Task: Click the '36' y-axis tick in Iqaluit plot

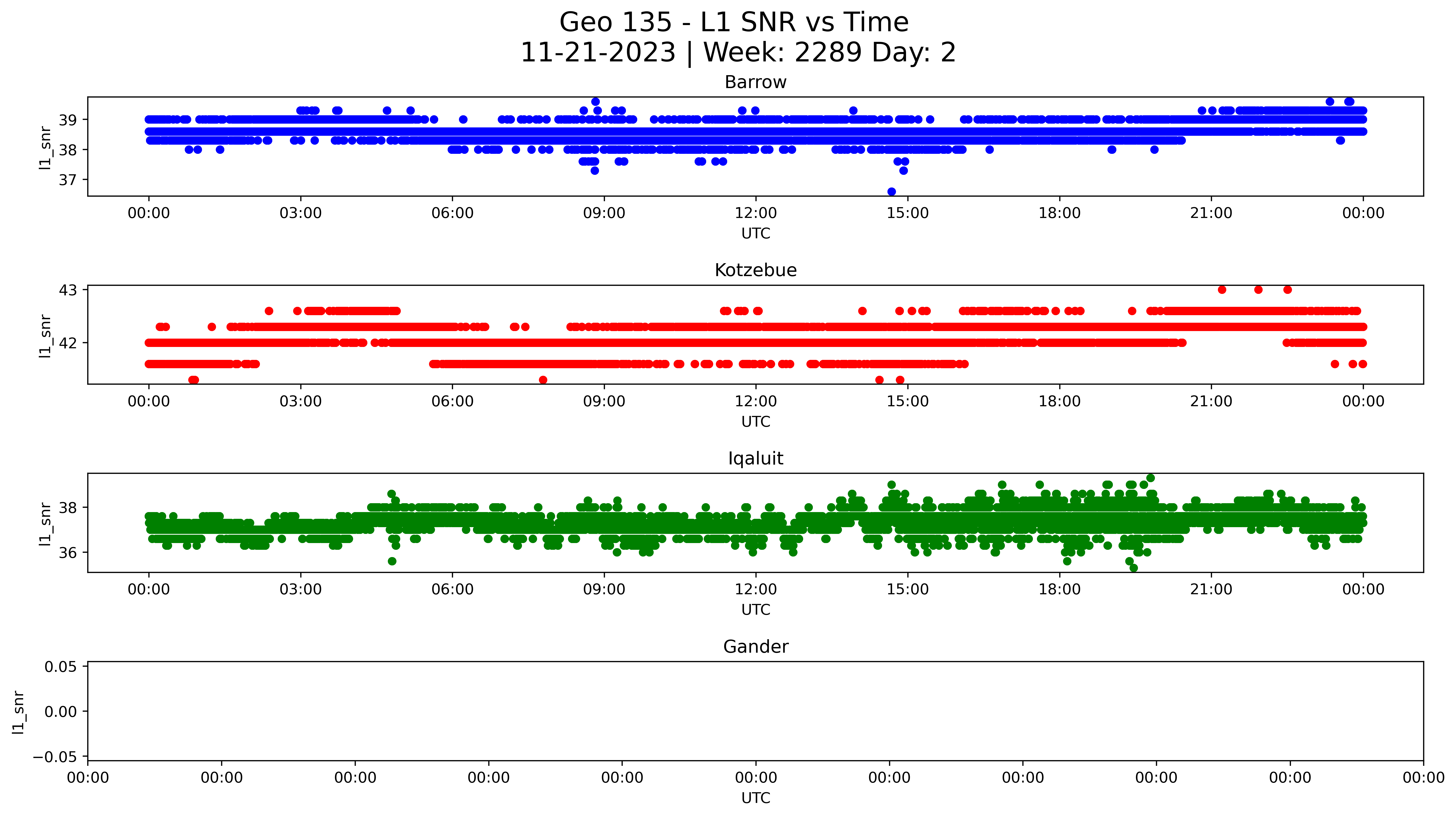Action: pyautogui.click(x=68, y=552)
